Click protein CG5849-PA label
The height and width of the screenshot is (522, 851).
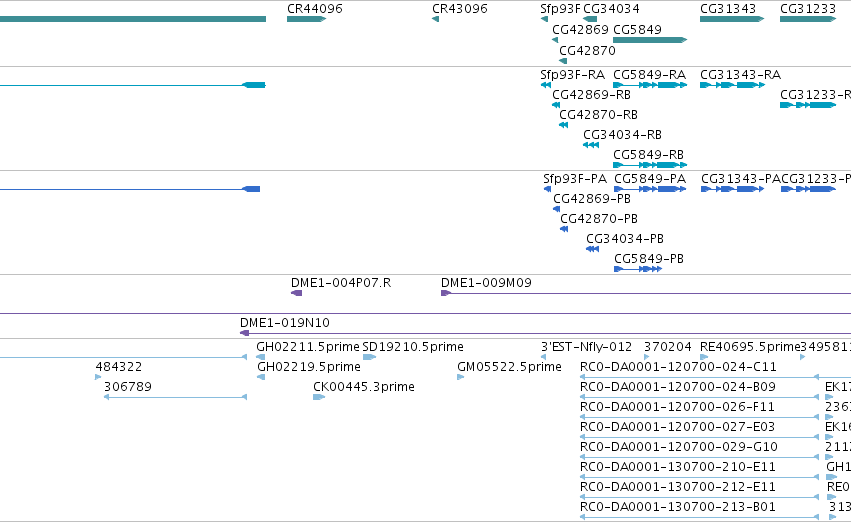pos(650,179)
